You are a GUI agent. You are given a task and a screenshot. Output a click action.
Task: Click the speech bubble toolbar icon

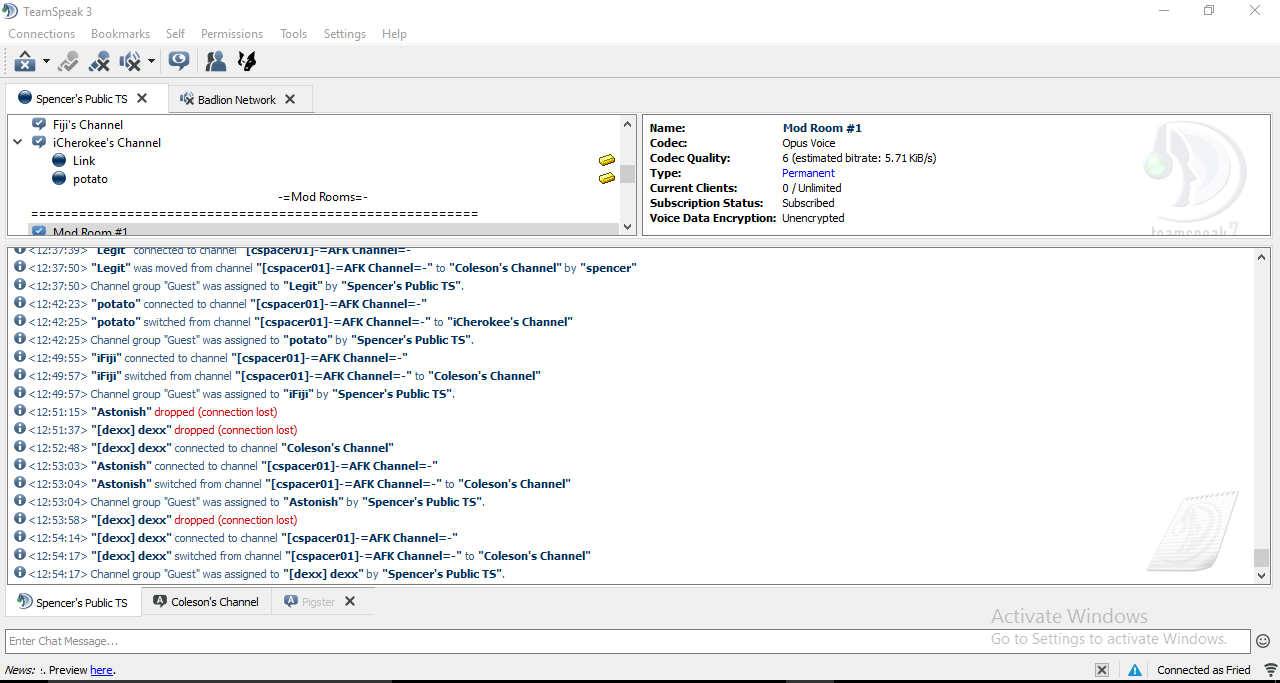[x=179, y=62]
